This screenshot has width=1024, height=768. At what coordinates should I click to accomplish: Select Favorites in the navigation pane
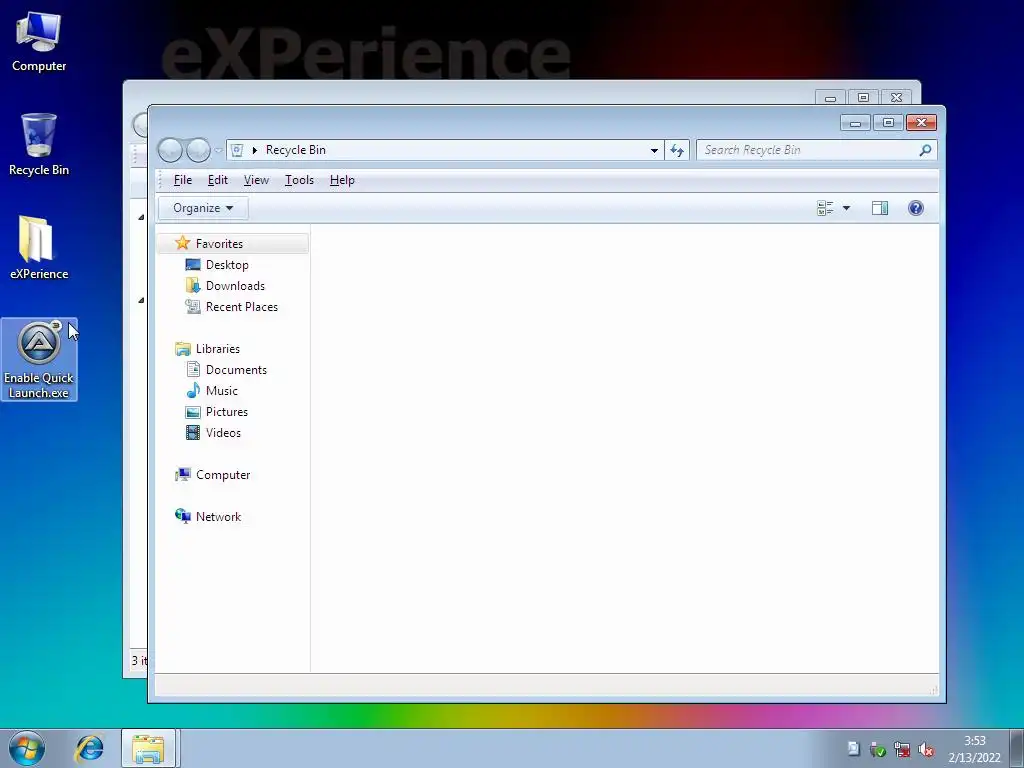coord(232,244)
